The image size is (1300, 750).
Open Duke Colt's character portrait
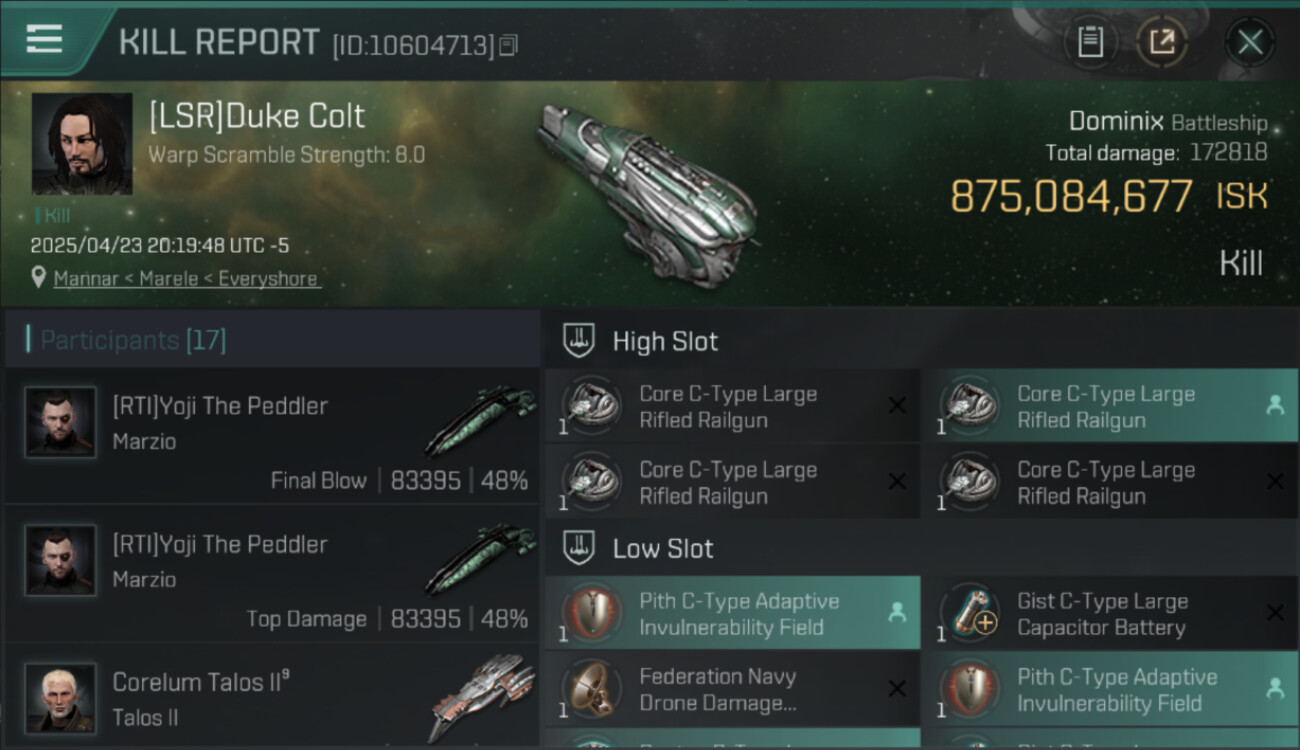click(x=82, y=144)
